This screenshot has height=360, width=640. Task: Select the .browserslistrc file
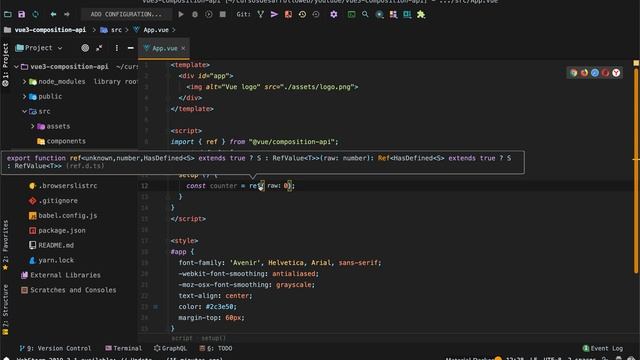click(68, 186)
